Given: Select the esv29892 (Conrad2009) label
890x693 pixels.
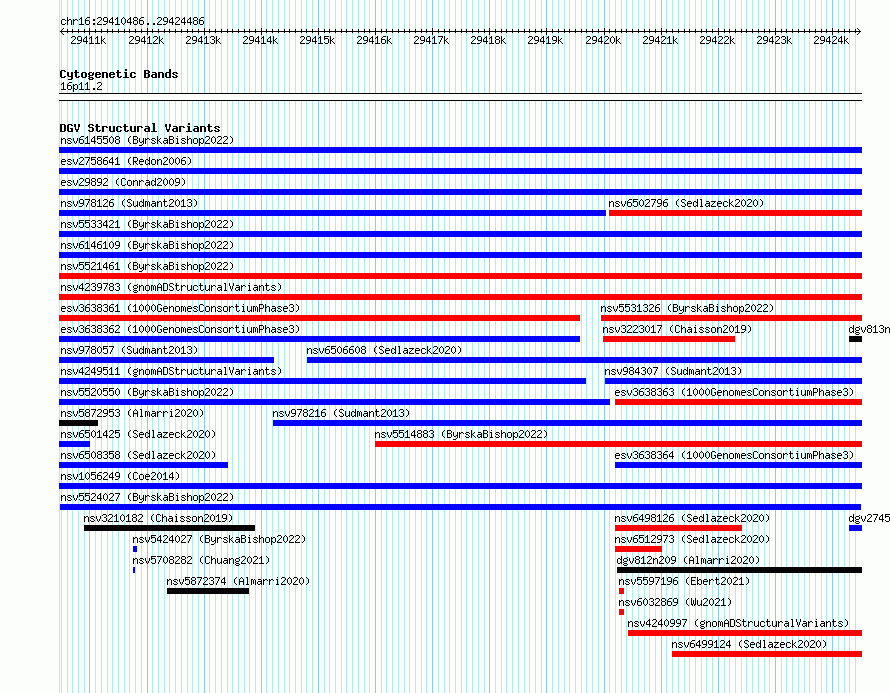Looking at the screenshot, I should (123, 182).
